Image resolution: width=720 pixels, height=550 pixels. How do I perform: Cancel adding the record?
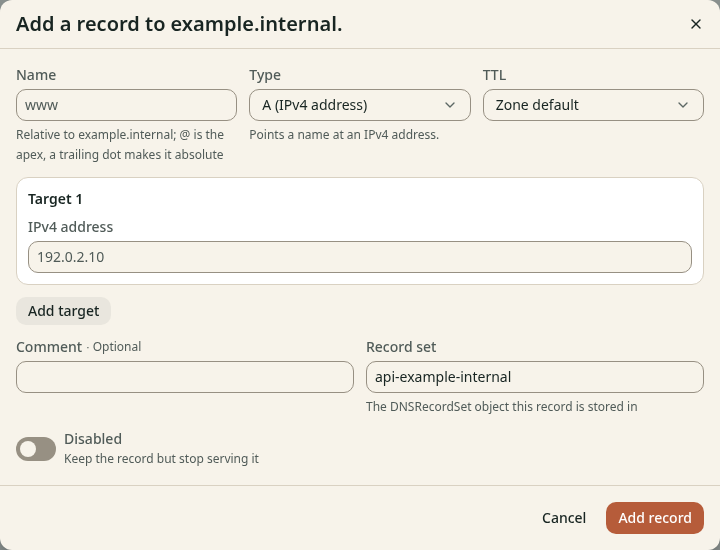[563, 518]
